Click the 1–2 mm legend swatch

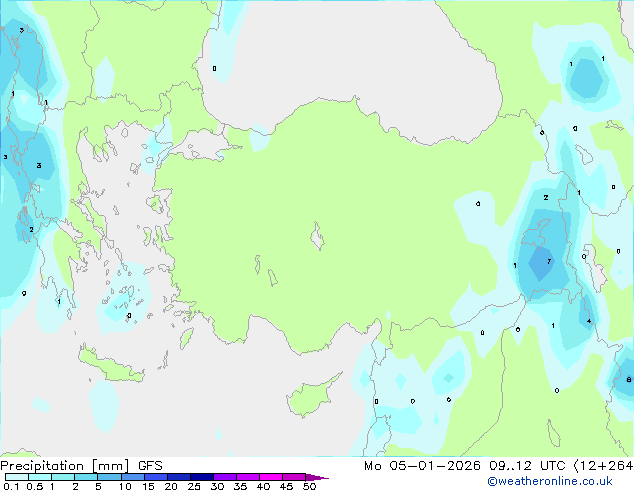click(x=63, y=477)
